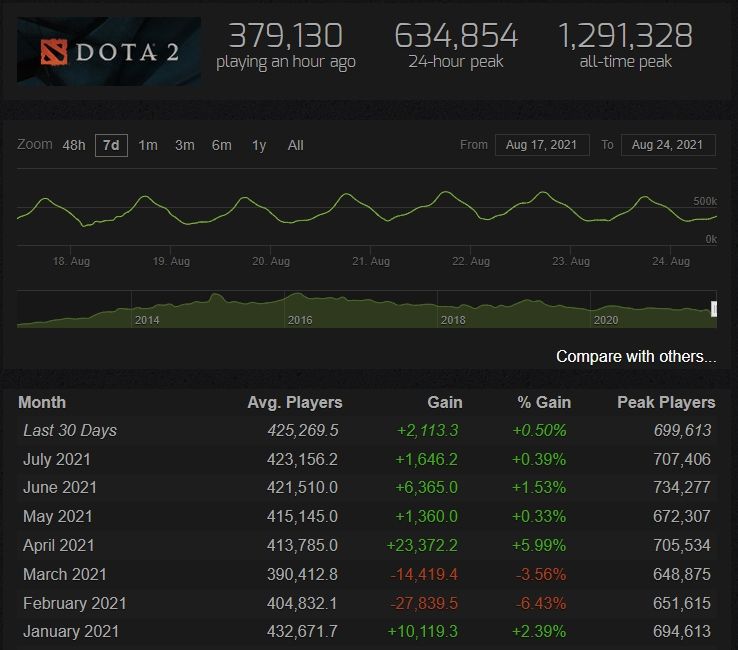738x650 pixels.
Task: Select the 48h zoom range
Action: [x=74, y=145]
